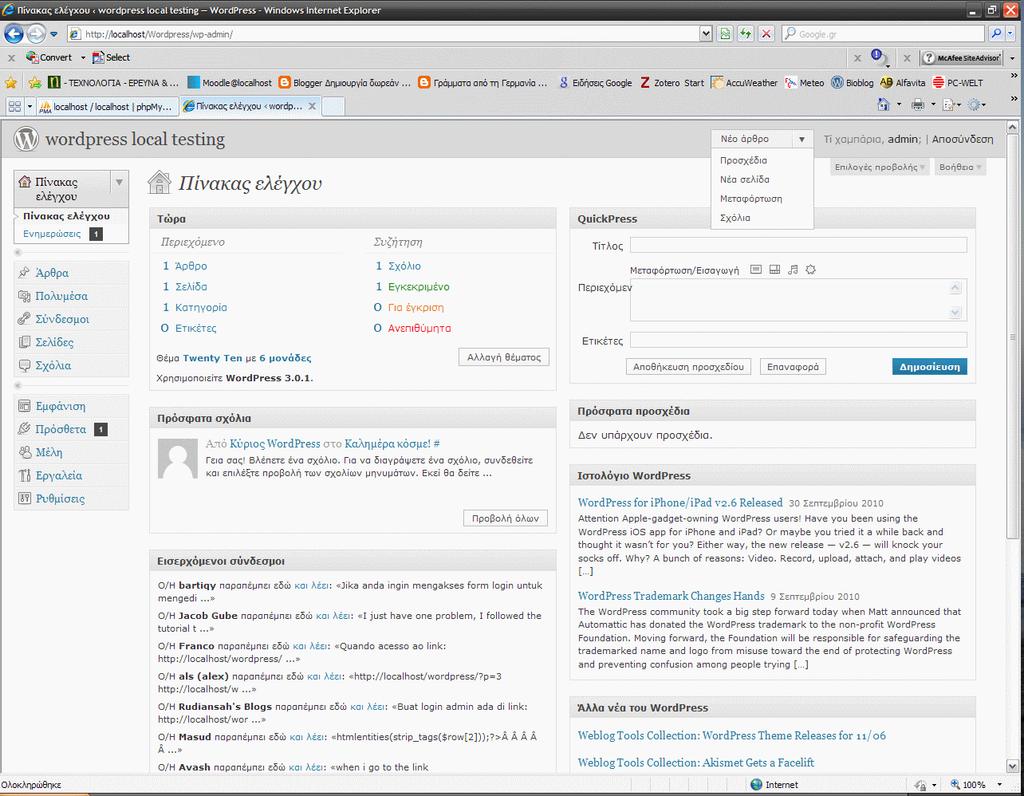Open the Moodle@localhost favorites bookmark

[x=229, y=82]
